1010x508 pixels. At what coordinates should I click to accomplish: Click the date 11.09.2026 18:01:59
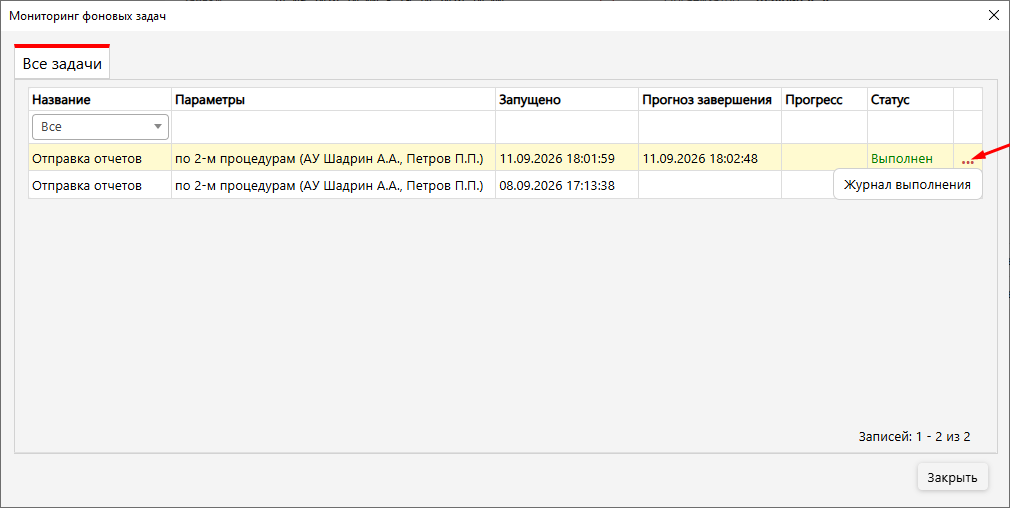click(x=557, y=158)
